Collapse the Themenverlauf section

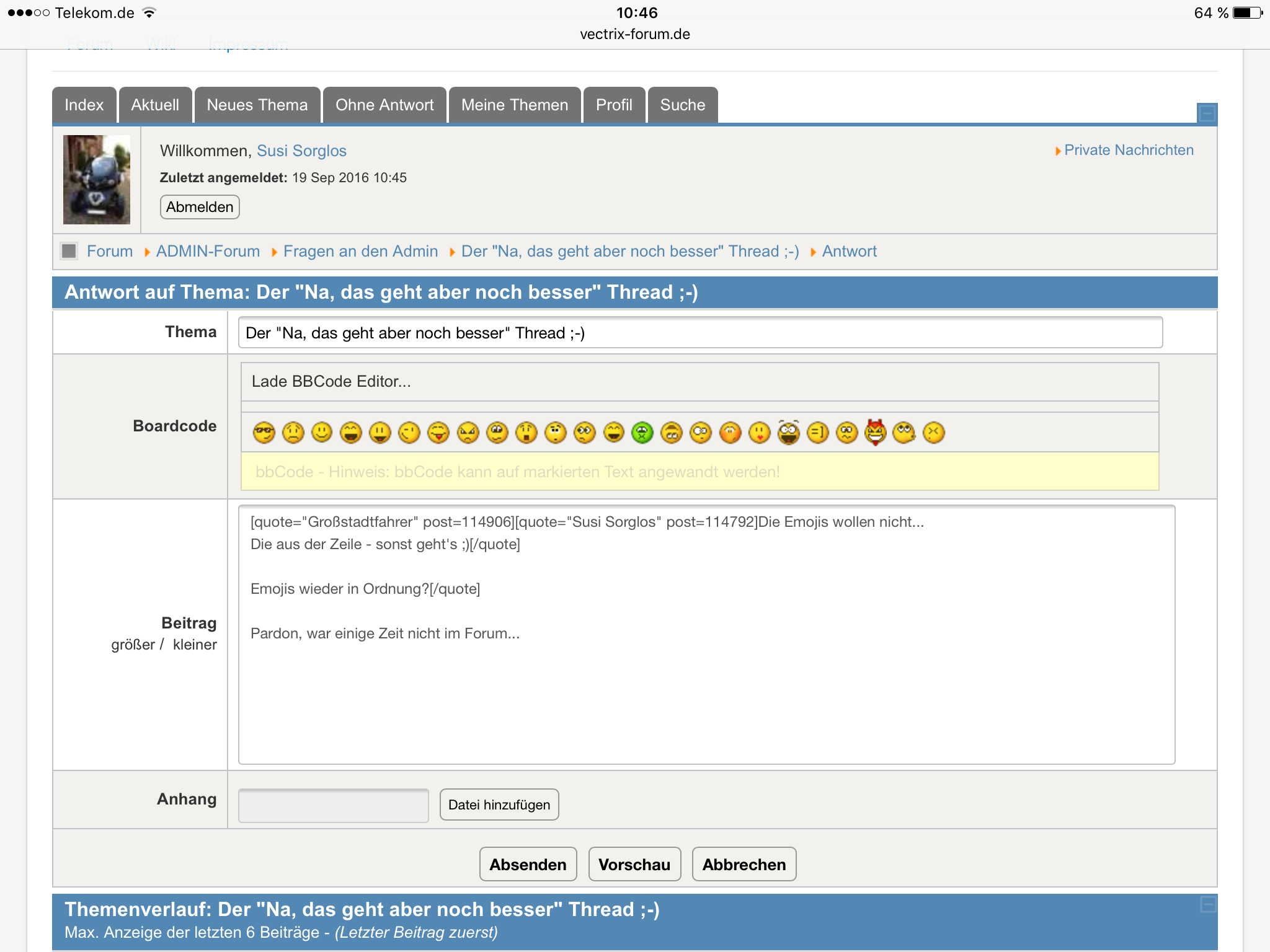click(1207, 904)
